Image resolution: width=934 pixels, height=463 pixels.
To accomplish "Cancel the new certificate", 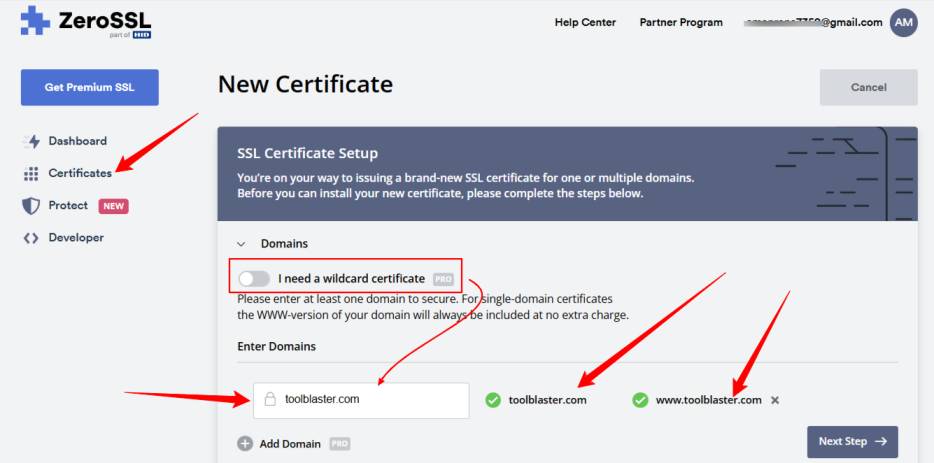I will (868, 88).
